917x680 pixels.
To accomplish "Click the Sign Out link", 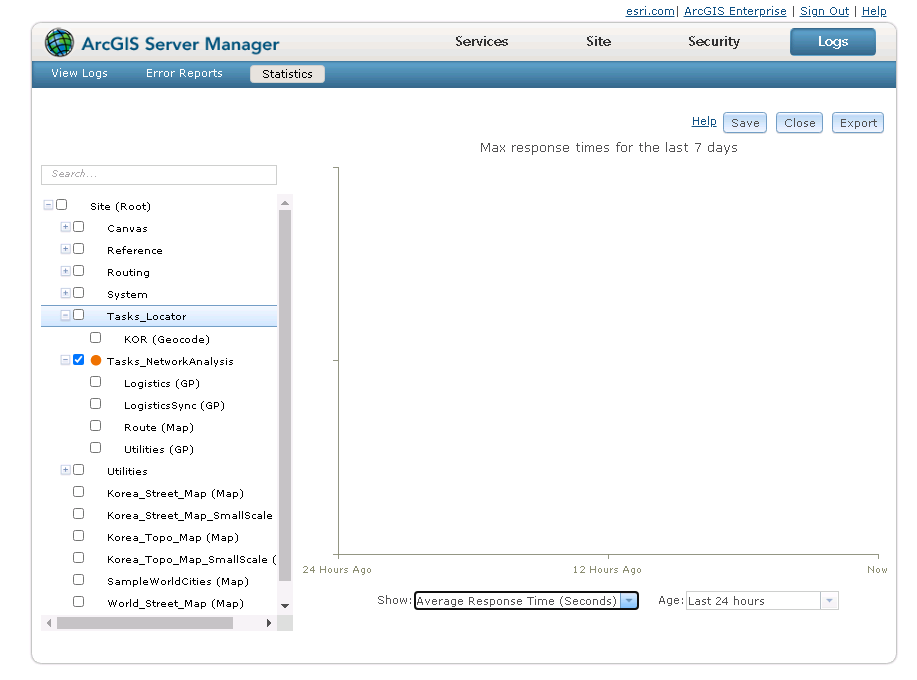I will coord(824,11).
